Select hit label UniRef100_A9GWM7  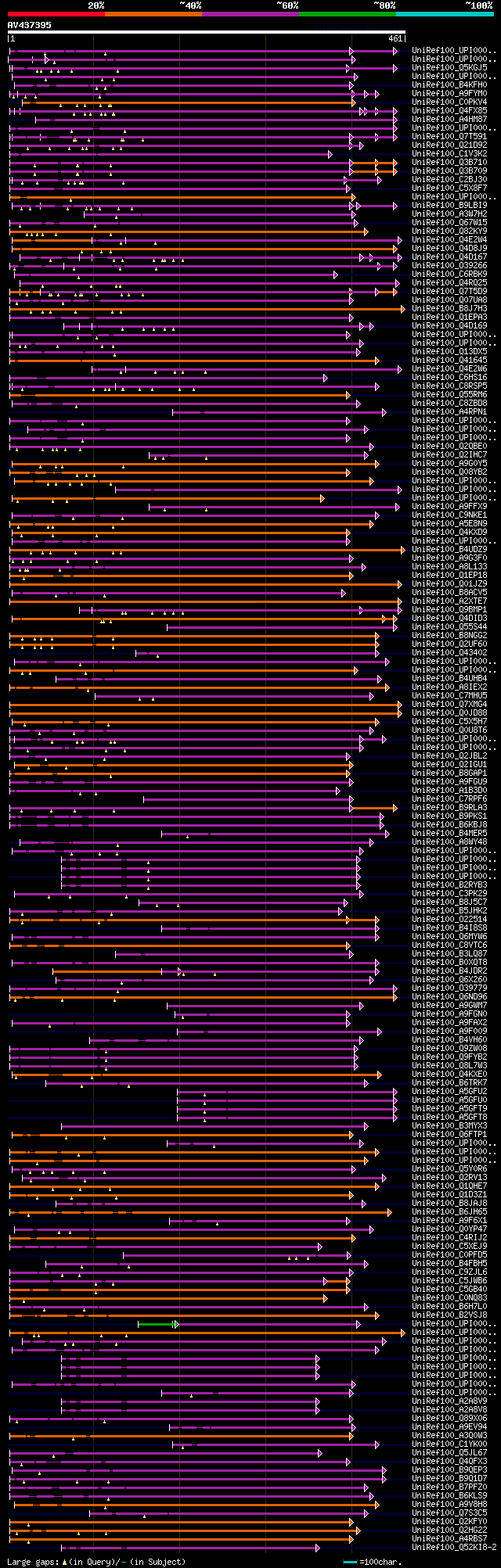click(451, 1005)
